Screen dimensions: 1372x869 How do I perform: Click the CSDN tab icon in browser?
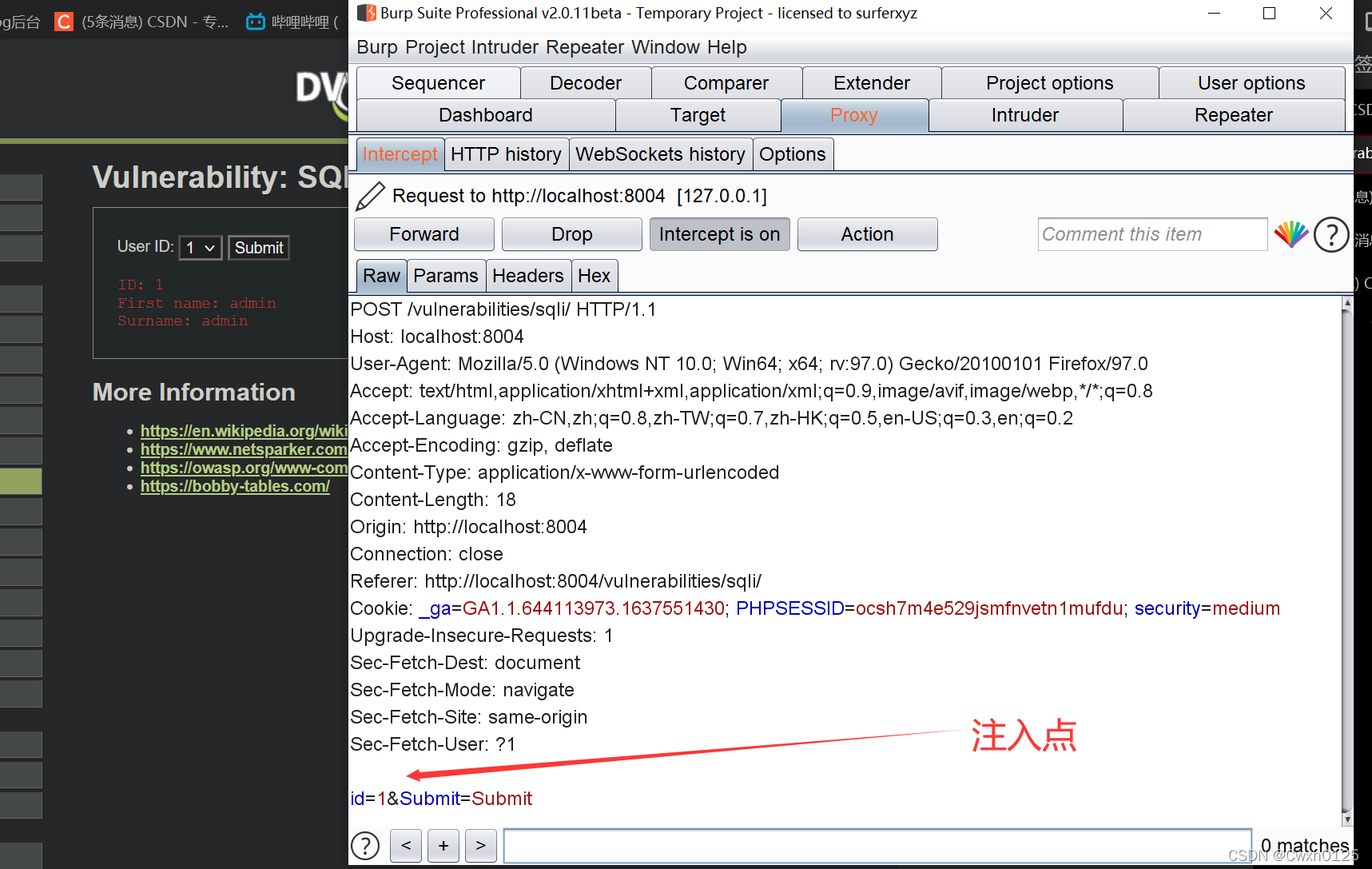tap(63, 22)
